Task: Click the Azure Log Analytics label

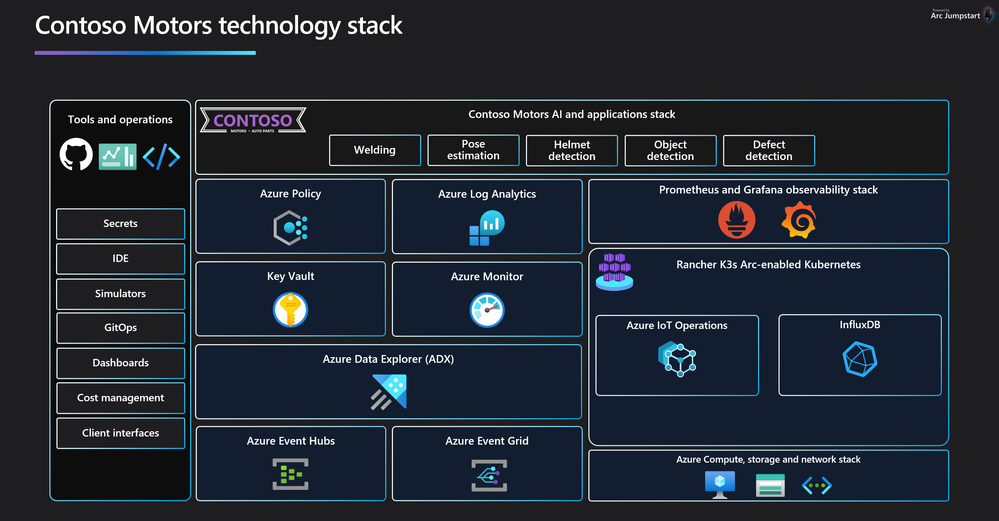Action: [487, 194]
